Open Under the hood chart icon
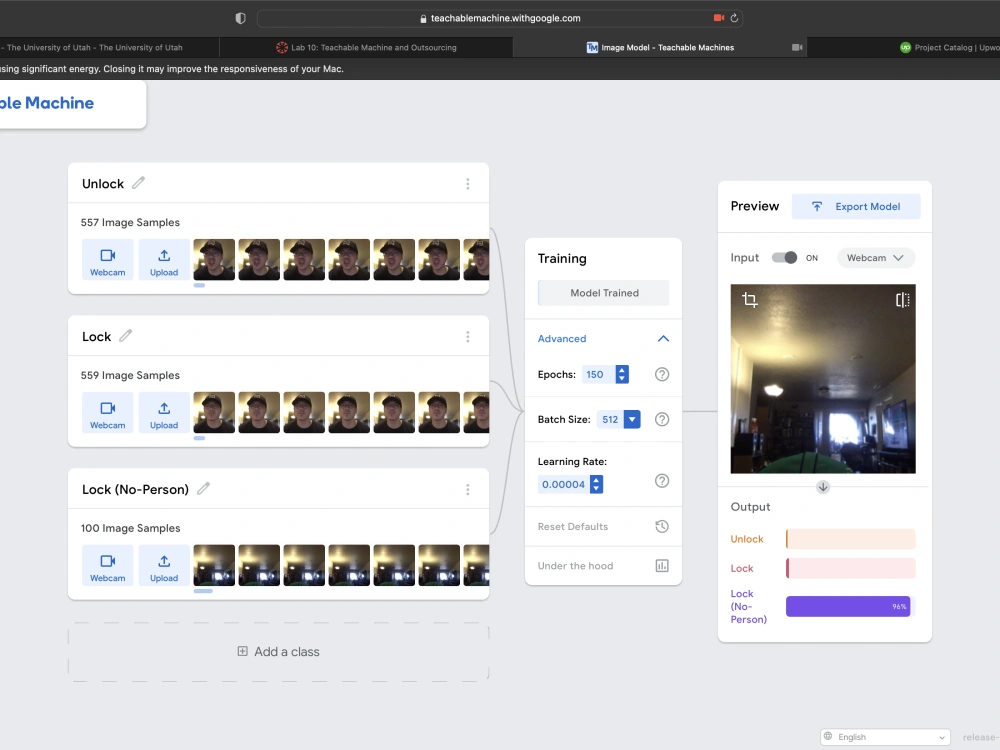Image resolution: width=1000 pixels, height=750 pixels. [x=662, y=566]
